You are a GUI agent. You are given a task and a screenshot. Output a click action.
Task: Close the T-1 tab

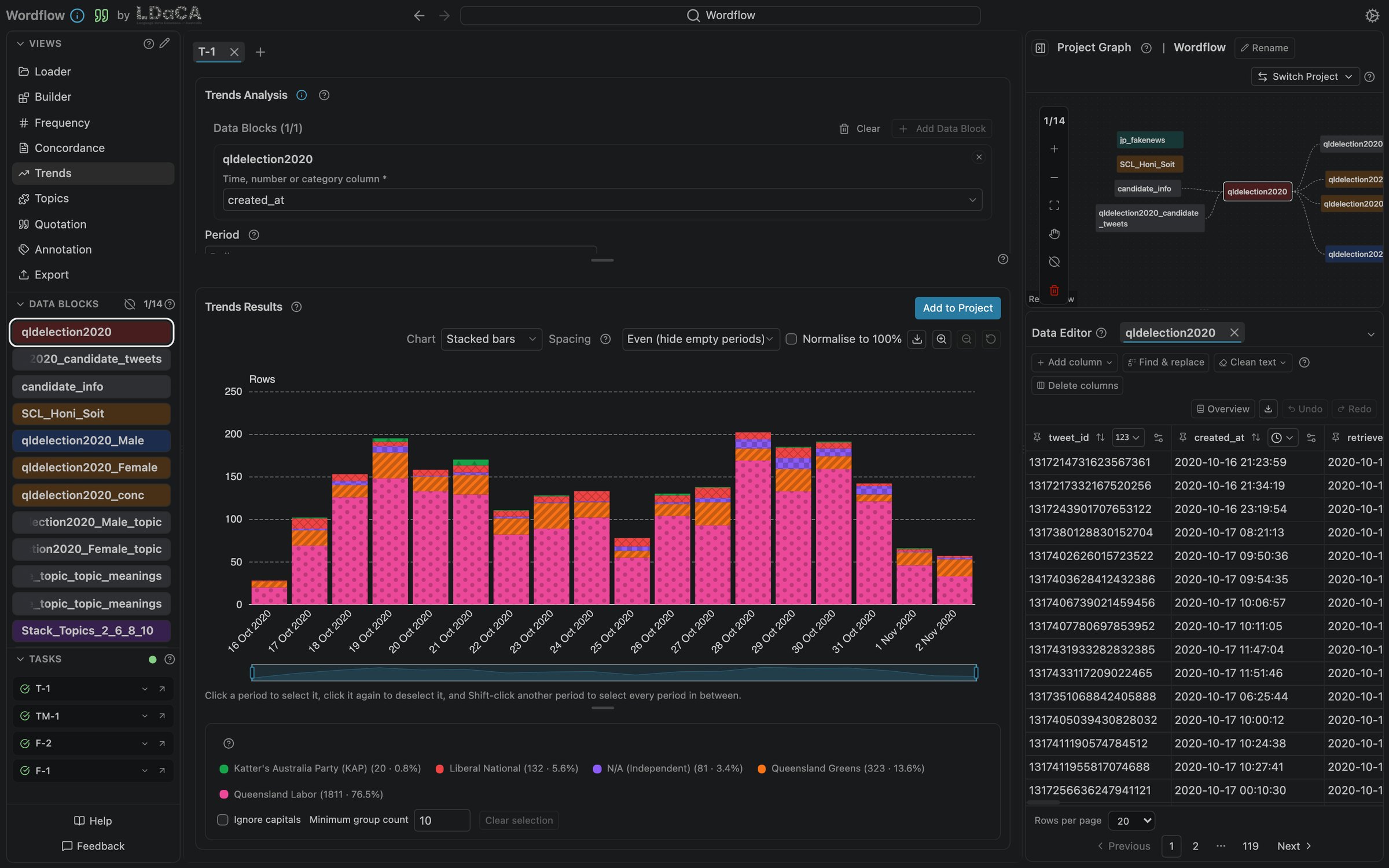click(x=234, y=52)
